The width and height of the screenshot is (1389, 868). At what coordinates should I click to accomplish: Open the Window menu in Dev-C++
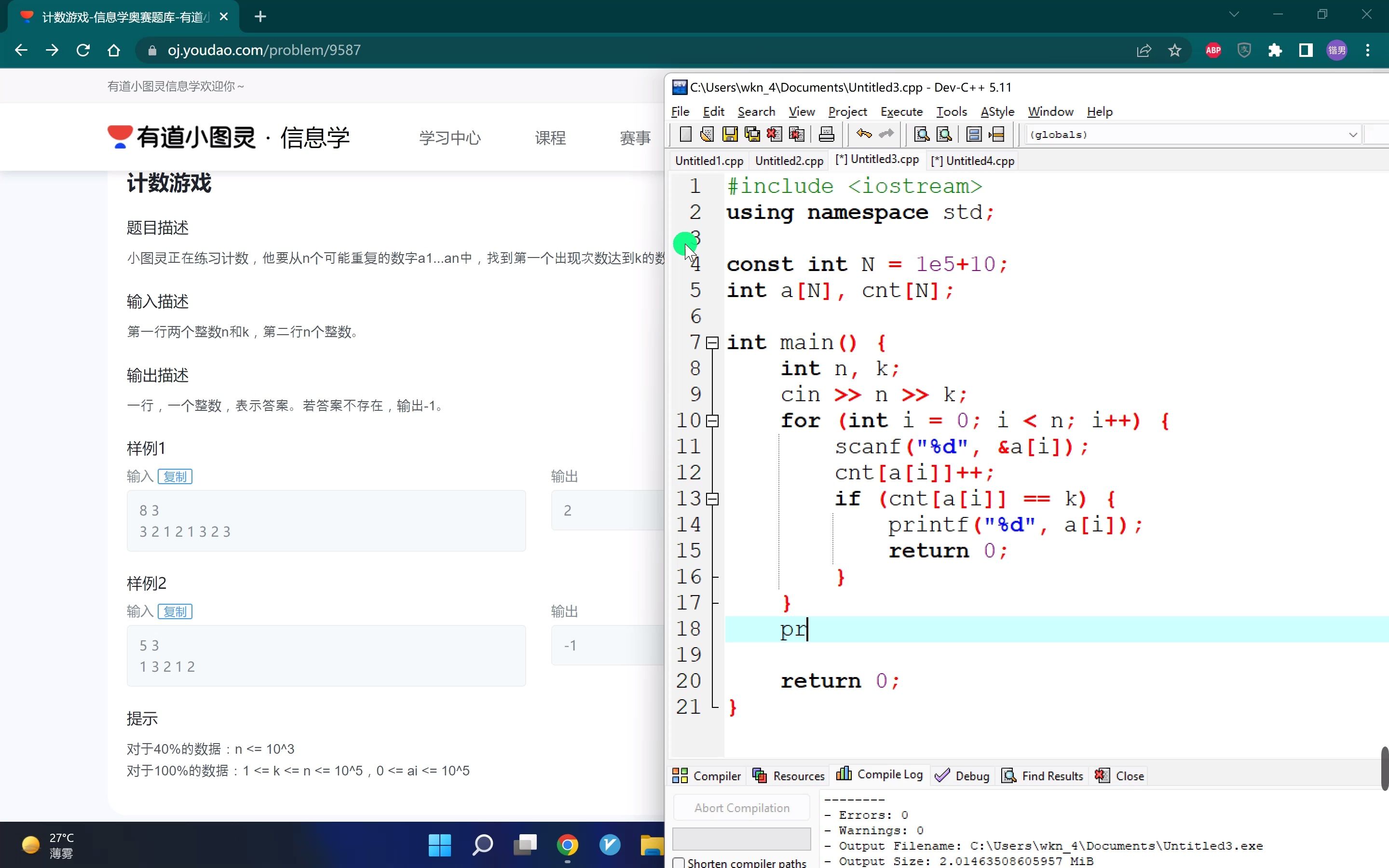pyautogui.click(x=1050, y=111)
